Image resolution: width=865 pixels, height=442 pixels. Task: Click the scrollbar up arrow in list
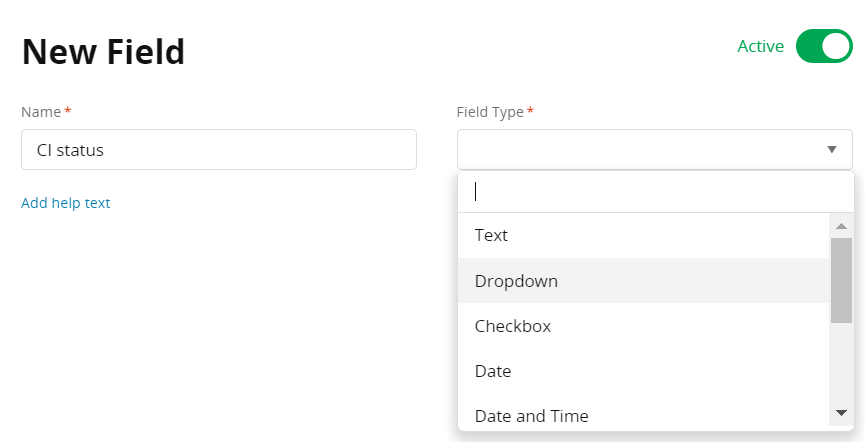coord(841,226)
